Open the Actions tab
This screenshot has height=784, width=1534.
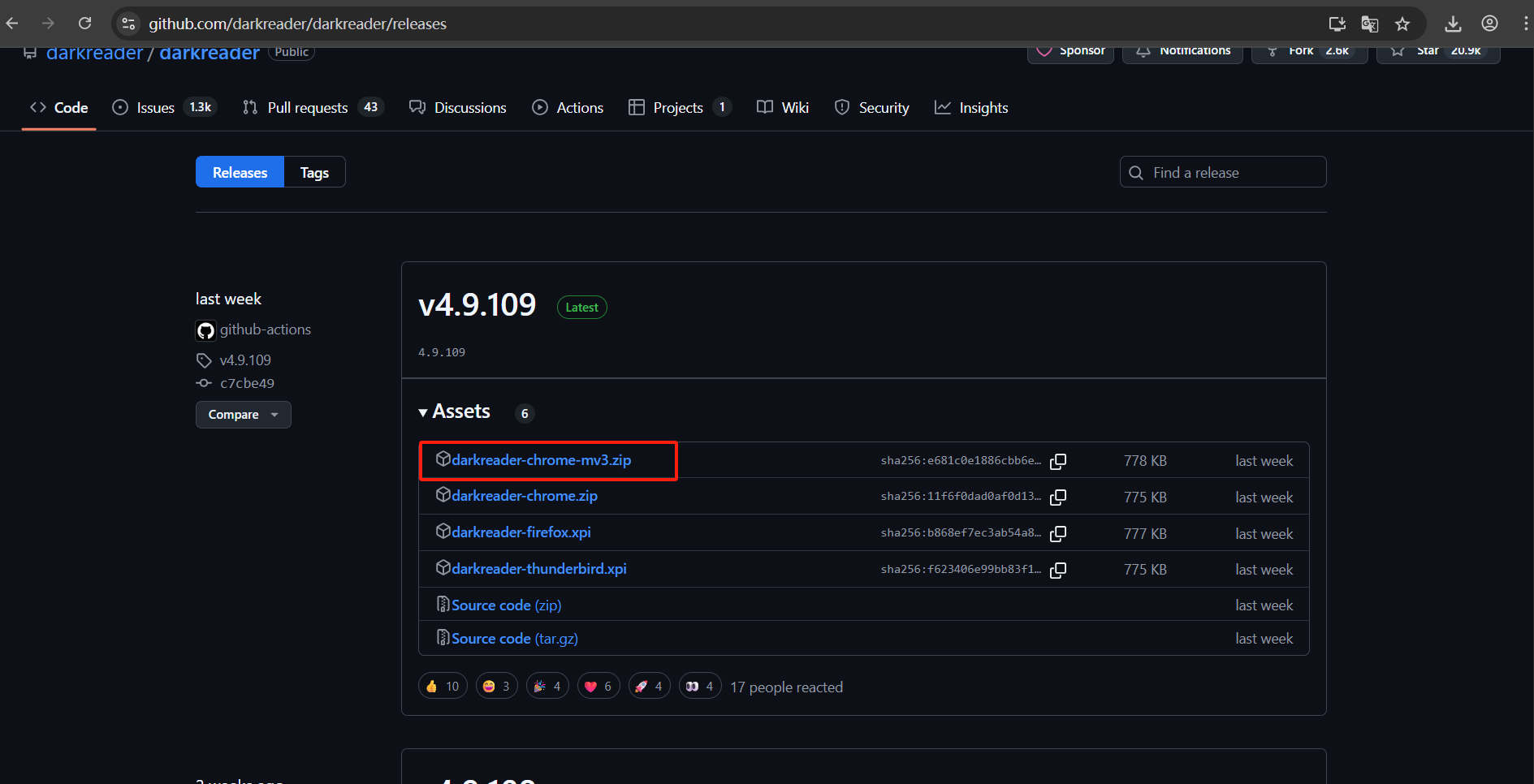point(568,108)
